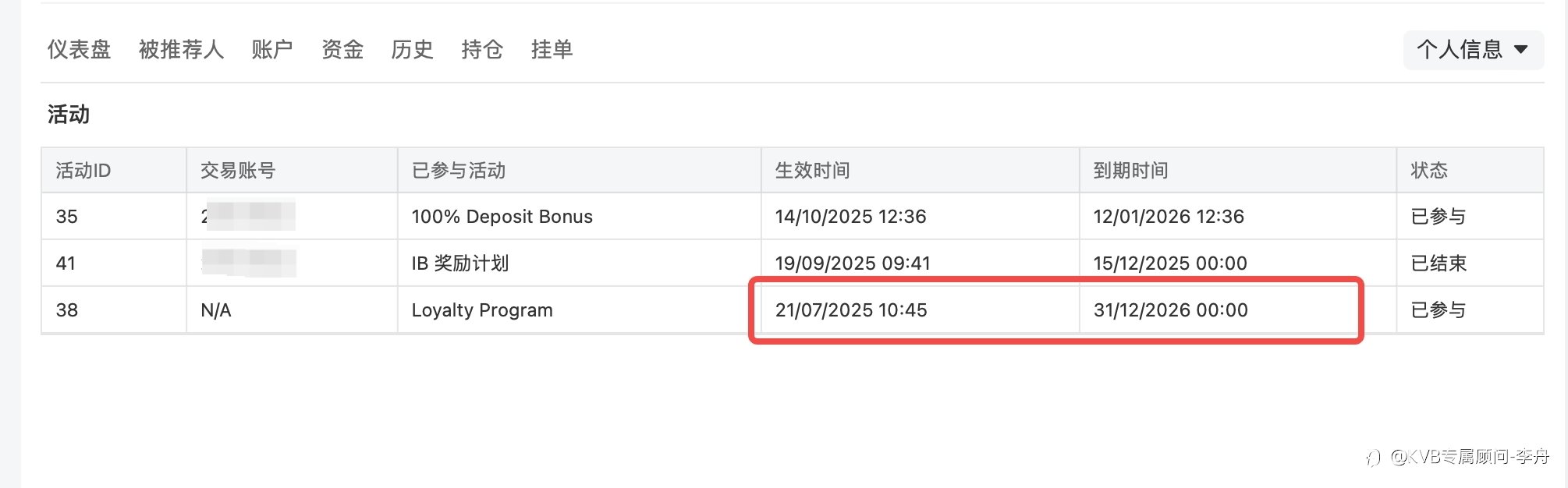Viewport: 1568px width, 488px height.
Task: Click the 交易账号 column header
Action: [x=238, y=171]
